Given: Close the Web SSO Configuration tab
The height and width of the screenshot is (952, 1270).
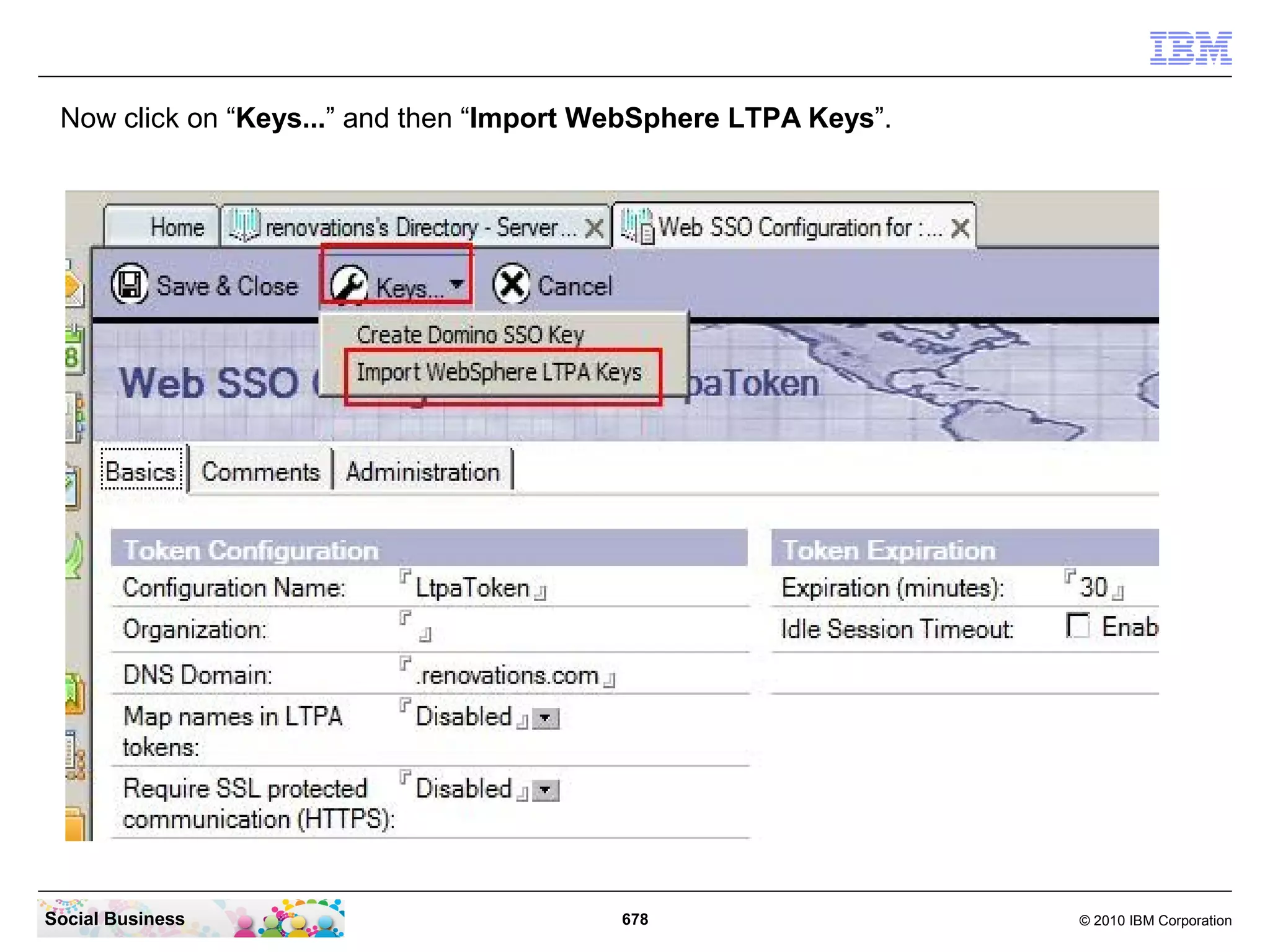Looking at the screenshot, I should [x=961, y=228].
